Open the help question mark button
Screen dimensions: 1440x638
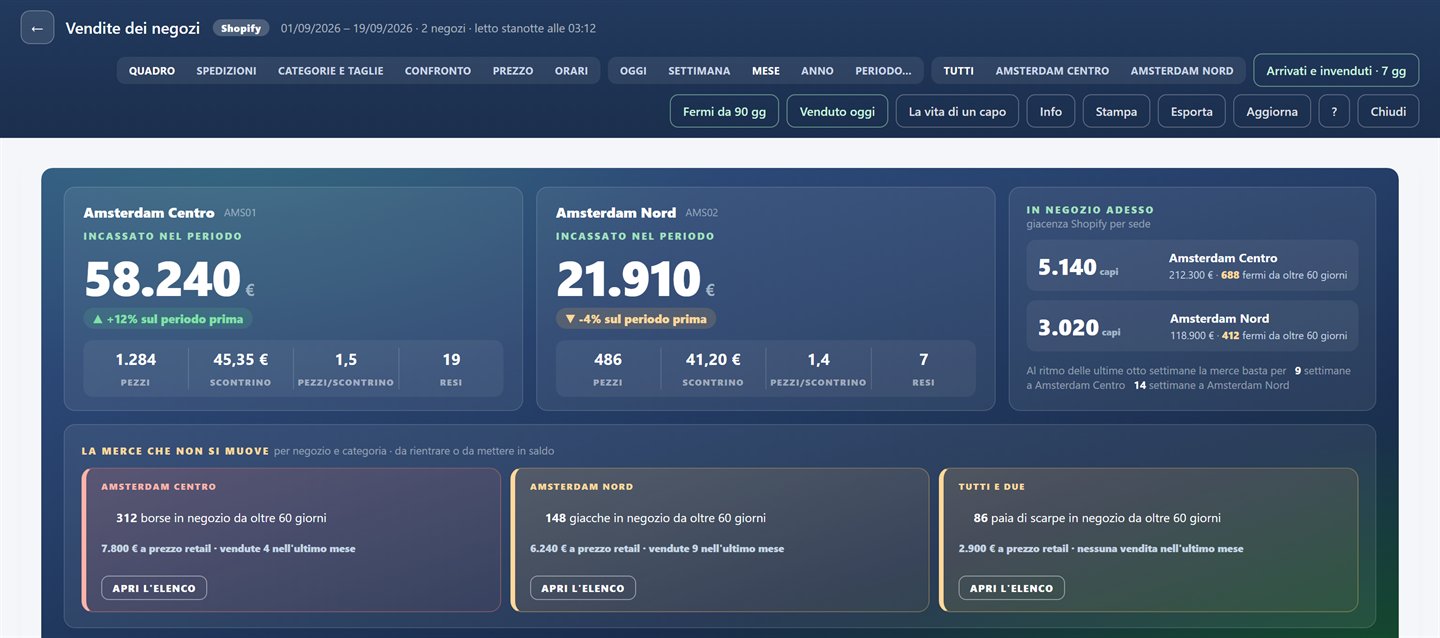(1334, 111)
